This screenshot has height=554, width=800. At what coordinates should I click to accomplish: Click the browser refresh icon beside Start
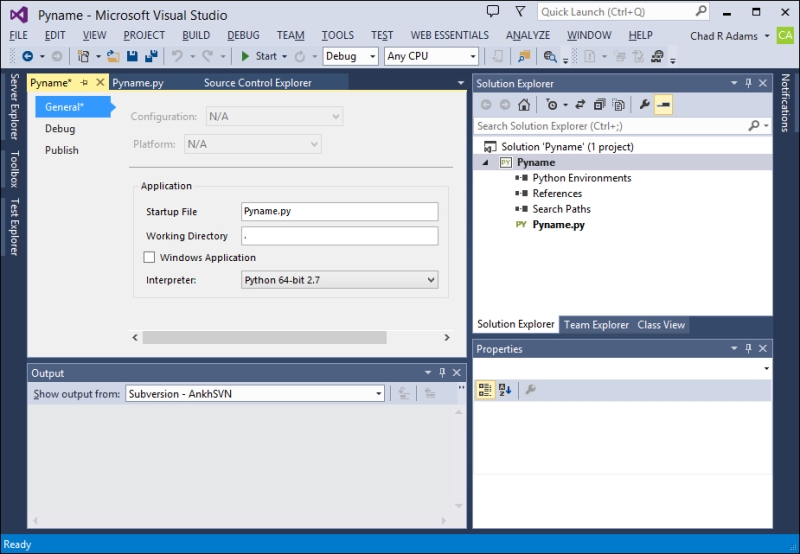pyautogui.click(x=301, y=56)
